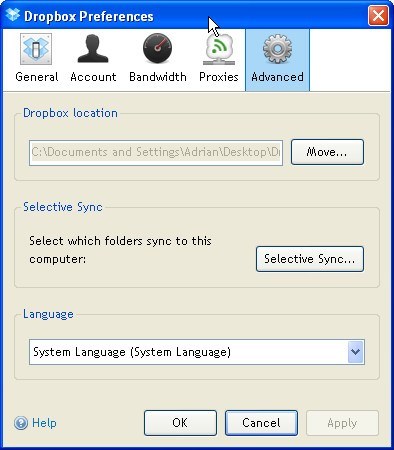Open the General preferences box icon

[x=36, y=49]
